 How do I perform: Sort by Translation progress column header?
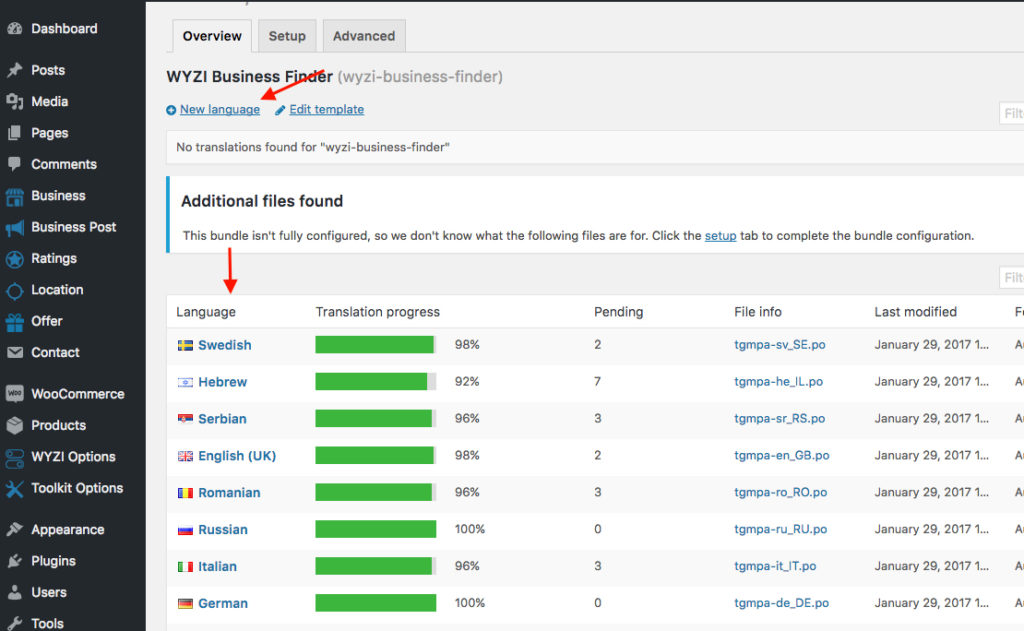click(377, 312)
